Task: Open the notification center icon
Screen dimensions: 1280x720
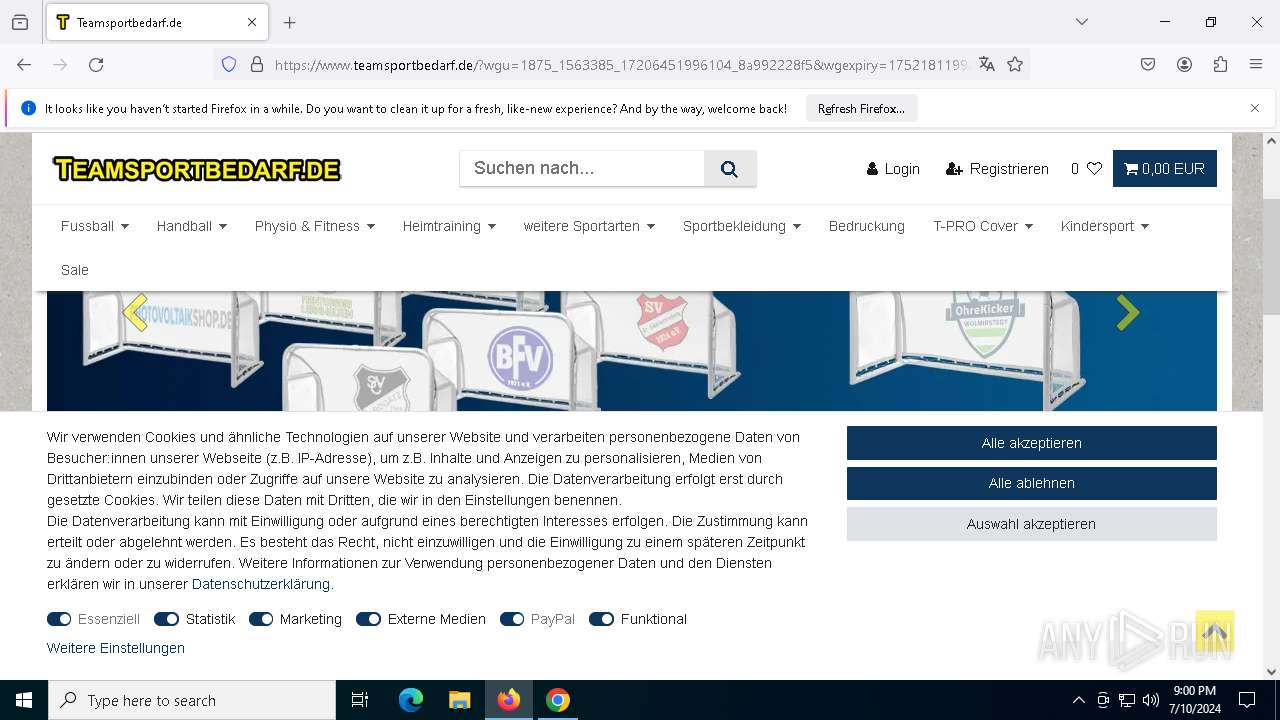Action: 1247,700
